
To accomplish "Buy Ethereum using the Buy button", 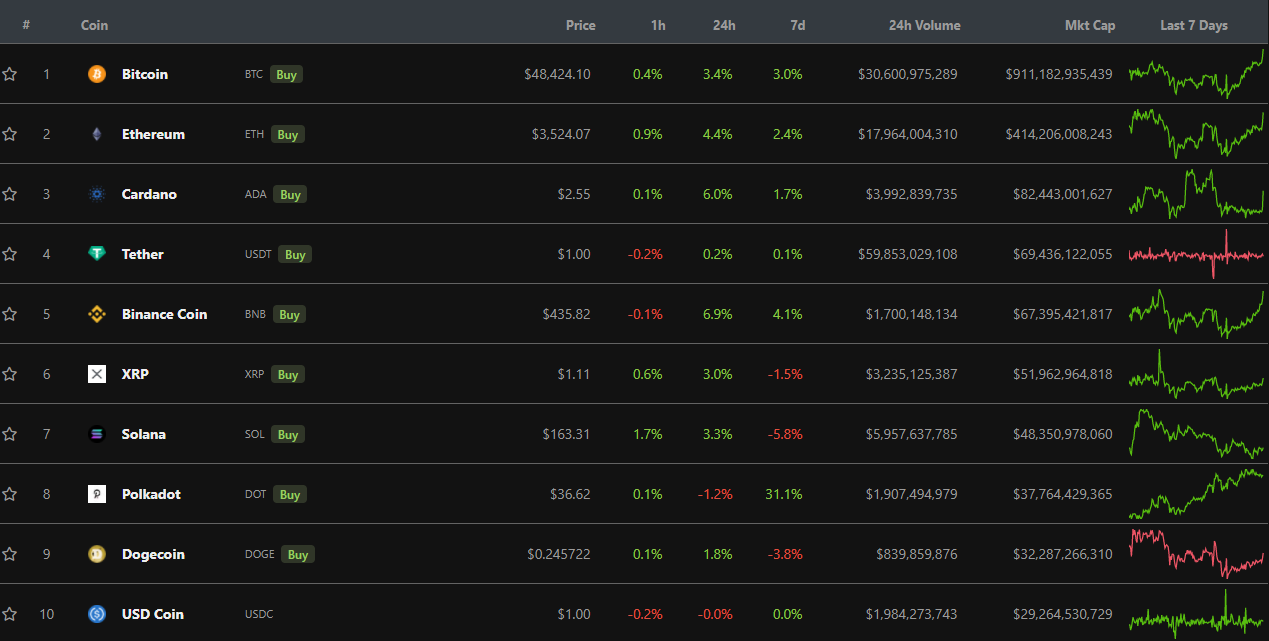I will (x=288, y=134).
